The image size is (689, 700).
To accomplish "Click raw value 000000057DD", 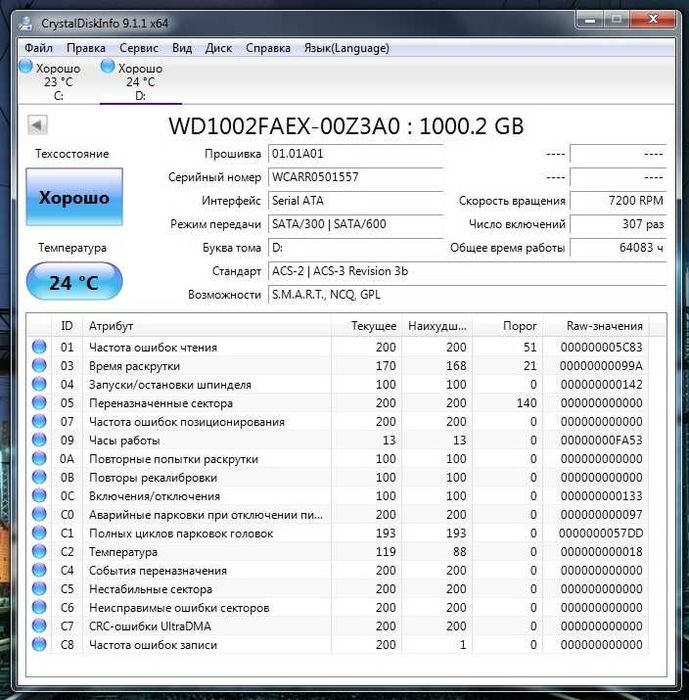I will click(x=601, y=533).
